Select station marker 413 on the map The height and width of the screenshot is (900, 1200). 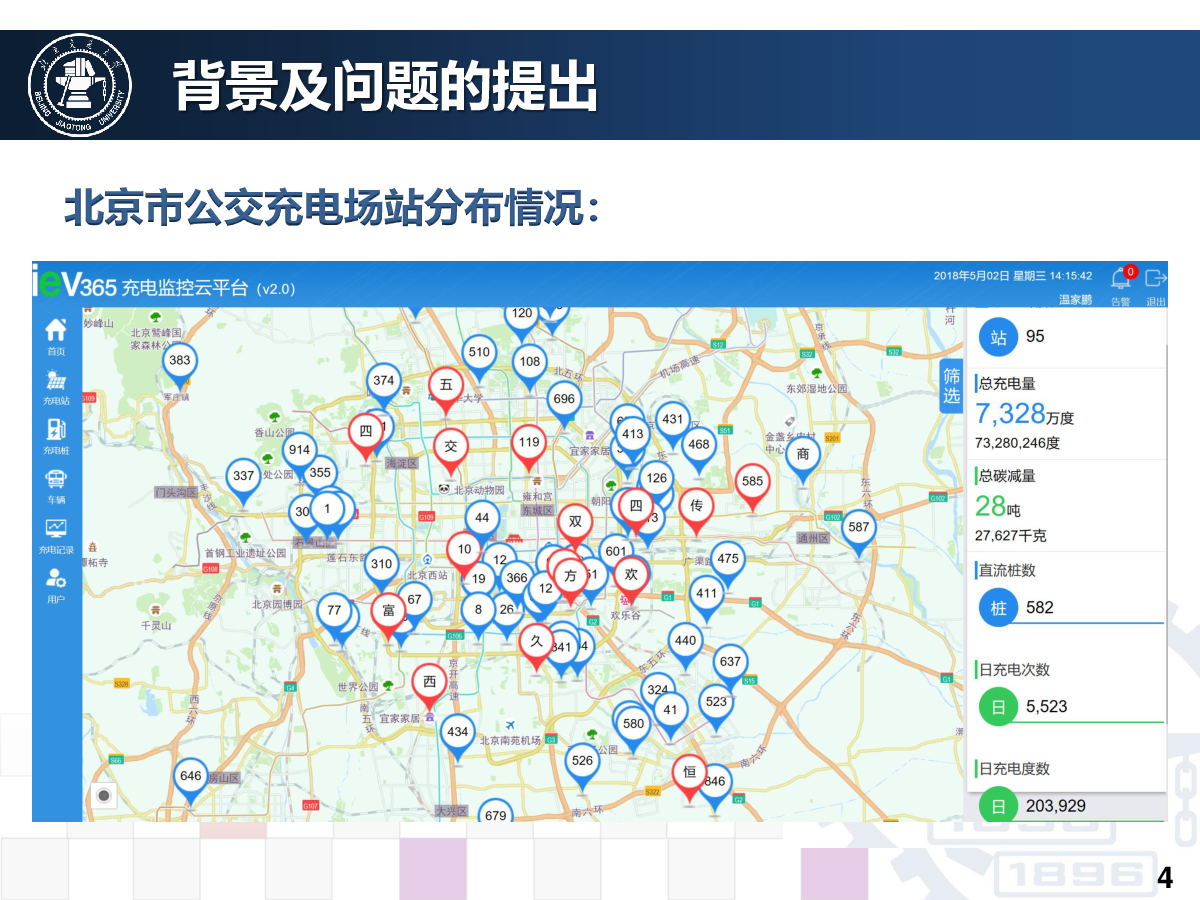[x=632, y=441]
